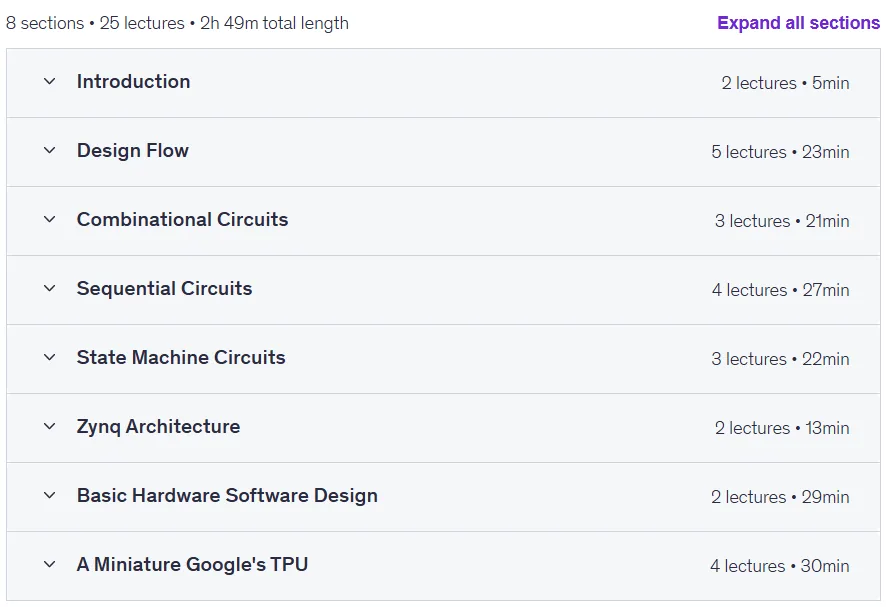Expand the State Machine Circuits chevron
The image size is (886, 607).
(x=50, y=357)
